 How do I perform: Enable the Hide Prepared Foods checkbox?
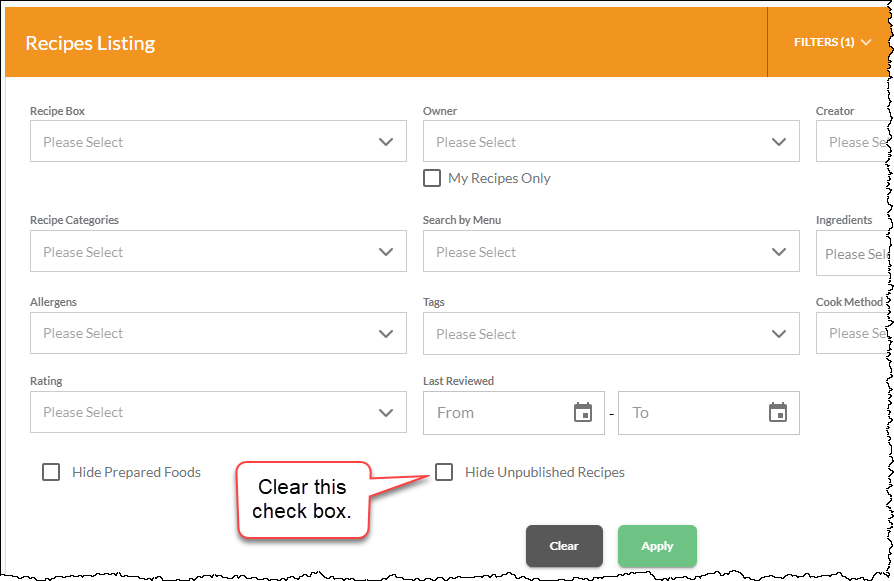[51, 472]
